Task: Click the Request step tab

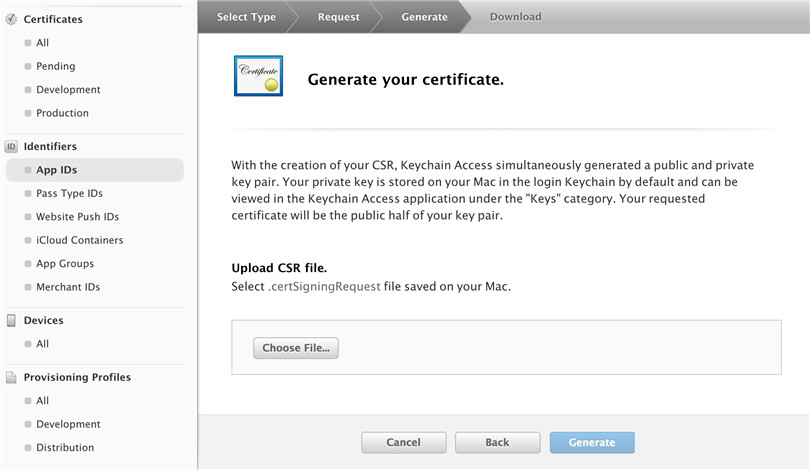Action: pos(338,17)
